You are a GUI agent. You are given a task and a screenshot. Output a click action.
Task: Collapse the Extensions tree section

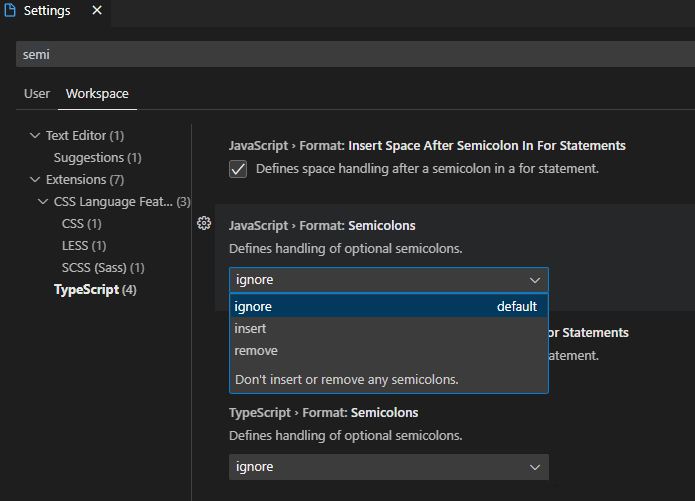(35, 180)
